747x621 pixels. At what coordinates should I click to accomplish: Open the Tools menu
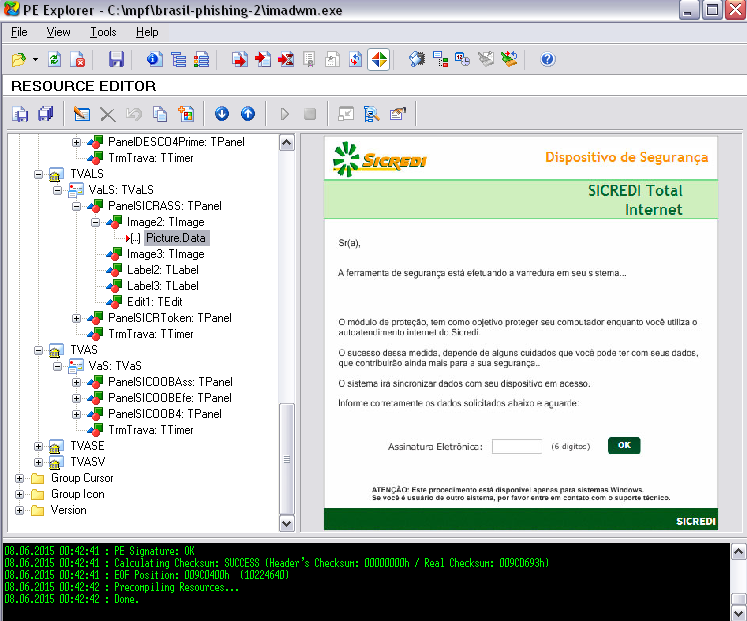pos(103,32)
